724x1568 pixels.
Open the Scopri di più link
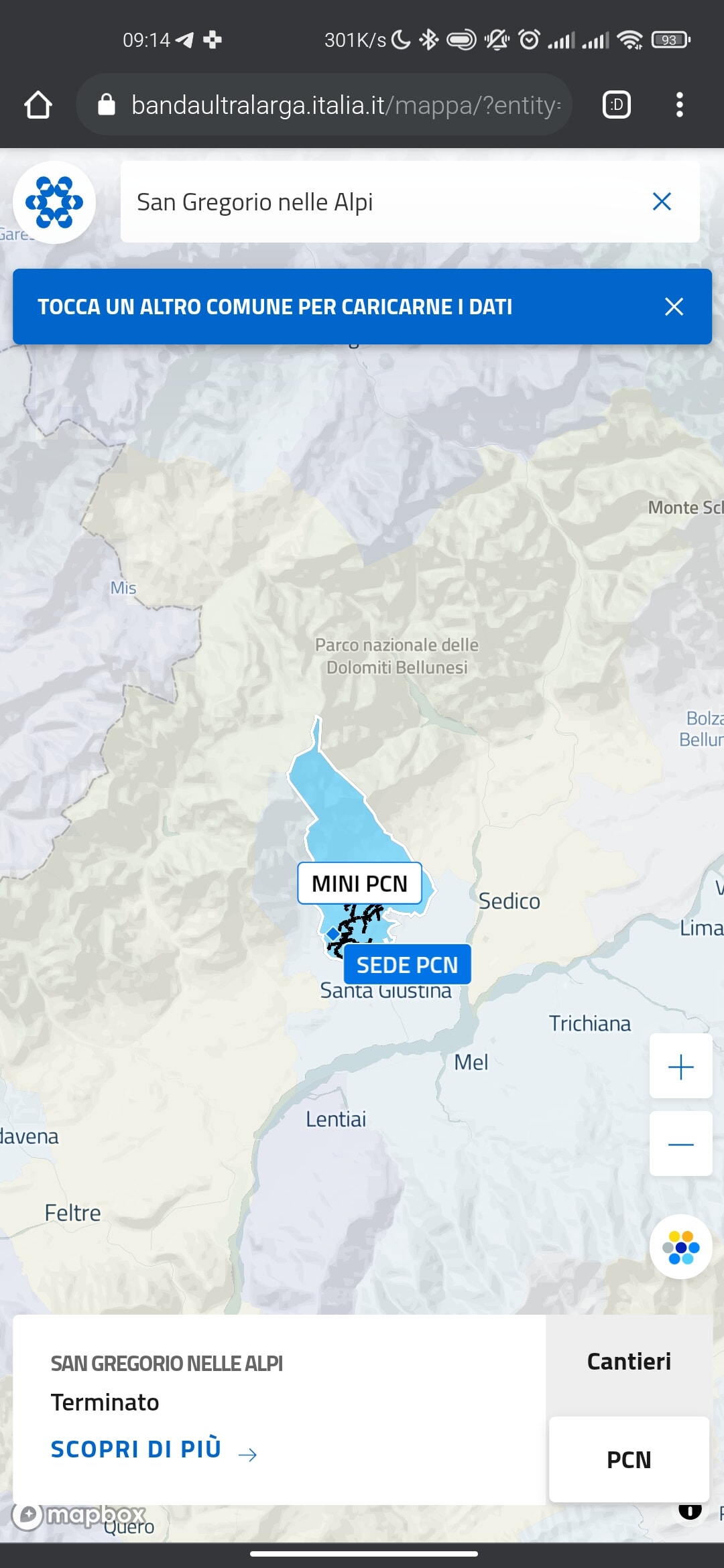pos(154,1449)
